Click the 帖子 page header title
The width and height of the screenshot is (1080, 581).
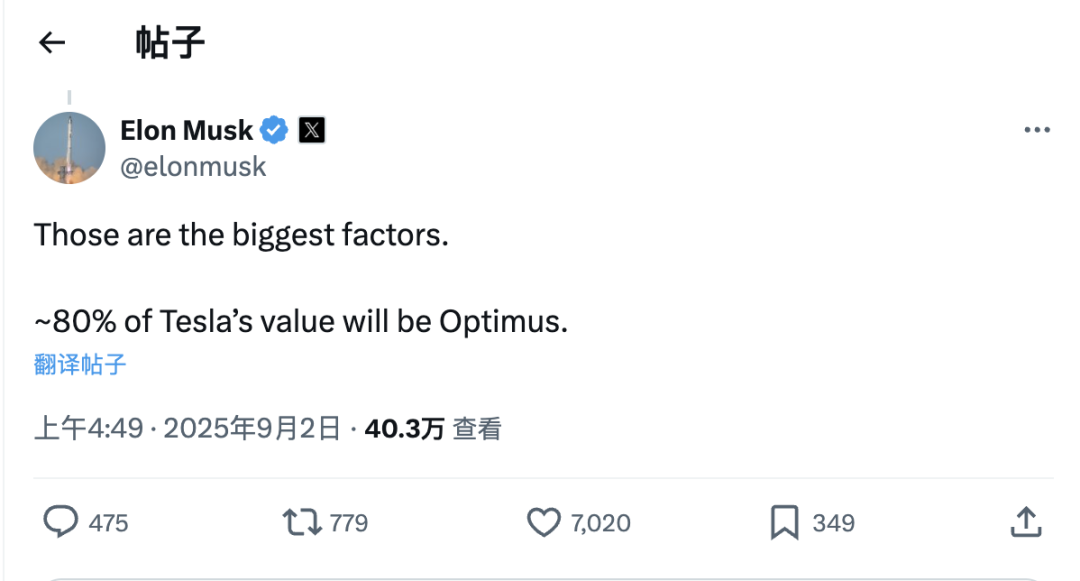click(x=170, y=43)
